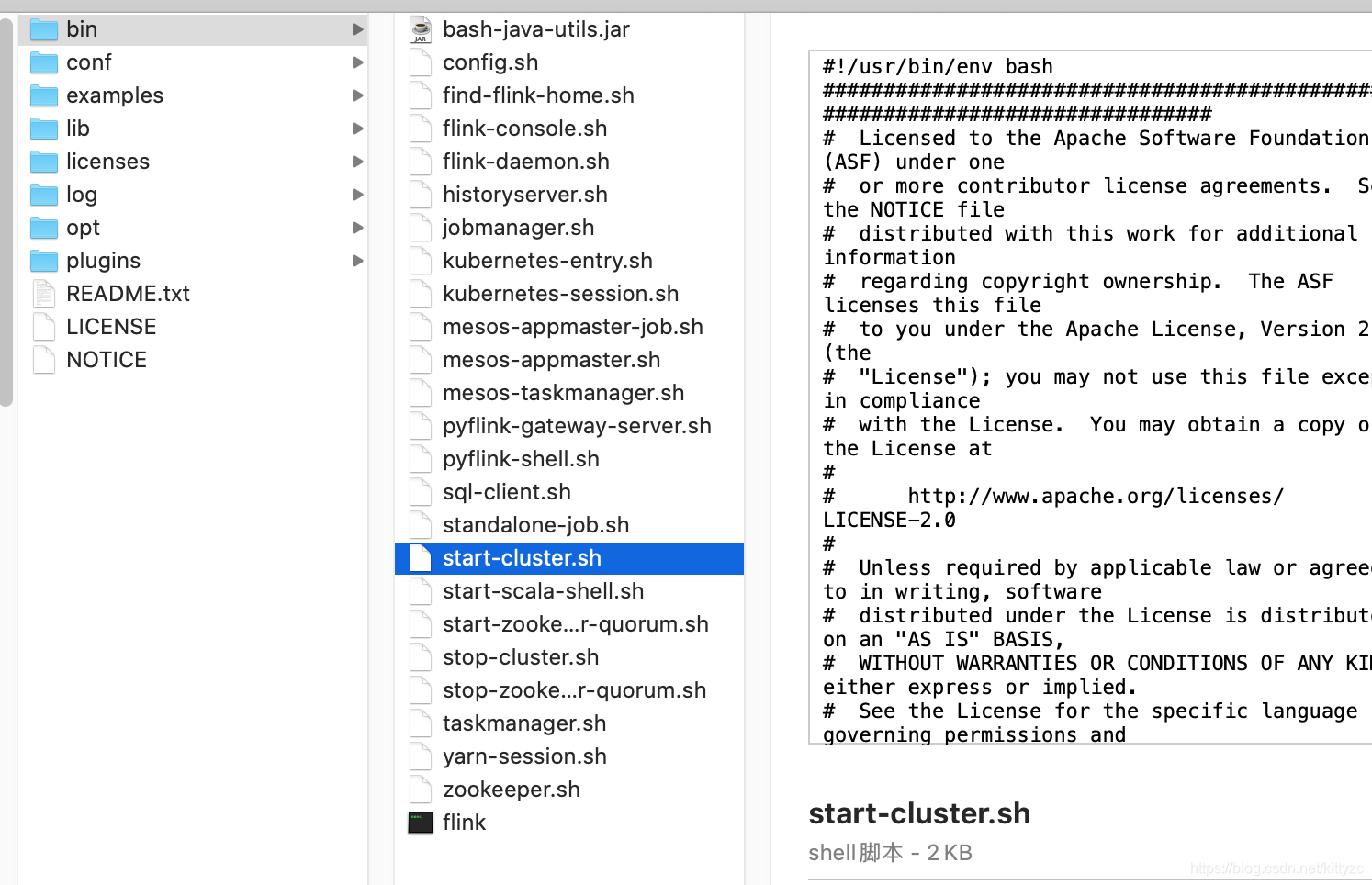
Task: Click the stop-cluster.sh file icon
Action: (421, 657)
